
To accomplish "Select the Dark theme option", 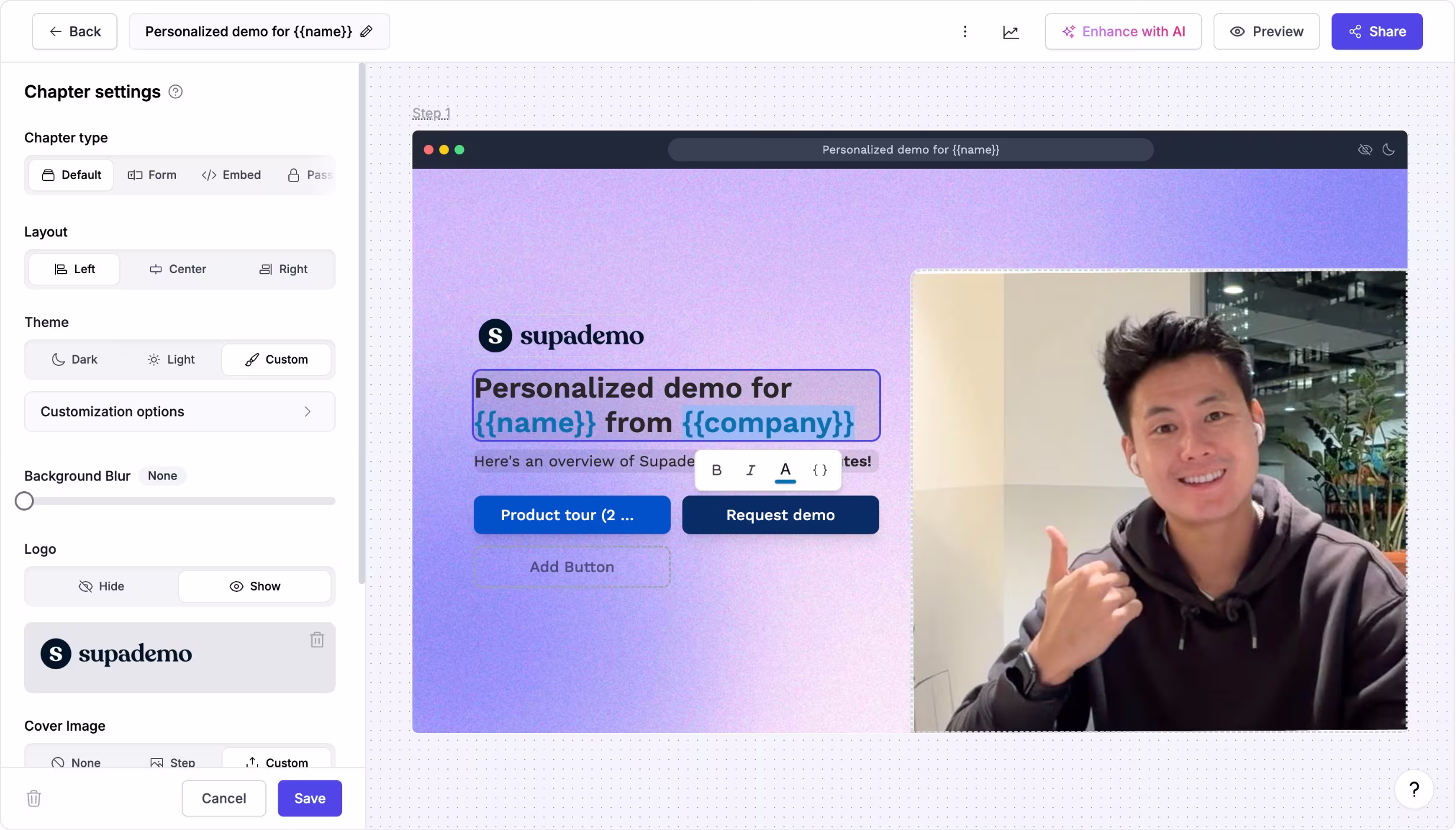I will [74, 359].
